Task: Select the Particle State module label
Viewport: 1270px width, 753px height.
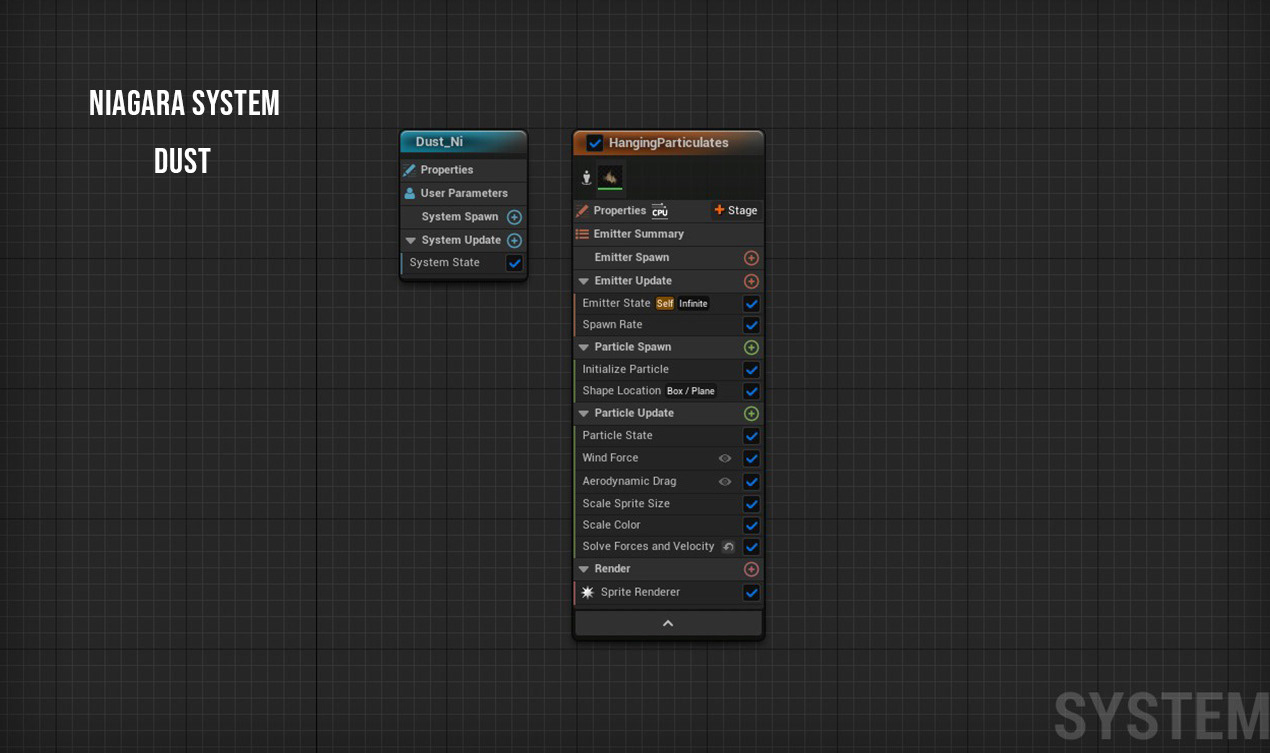Action: pos(617,436)
